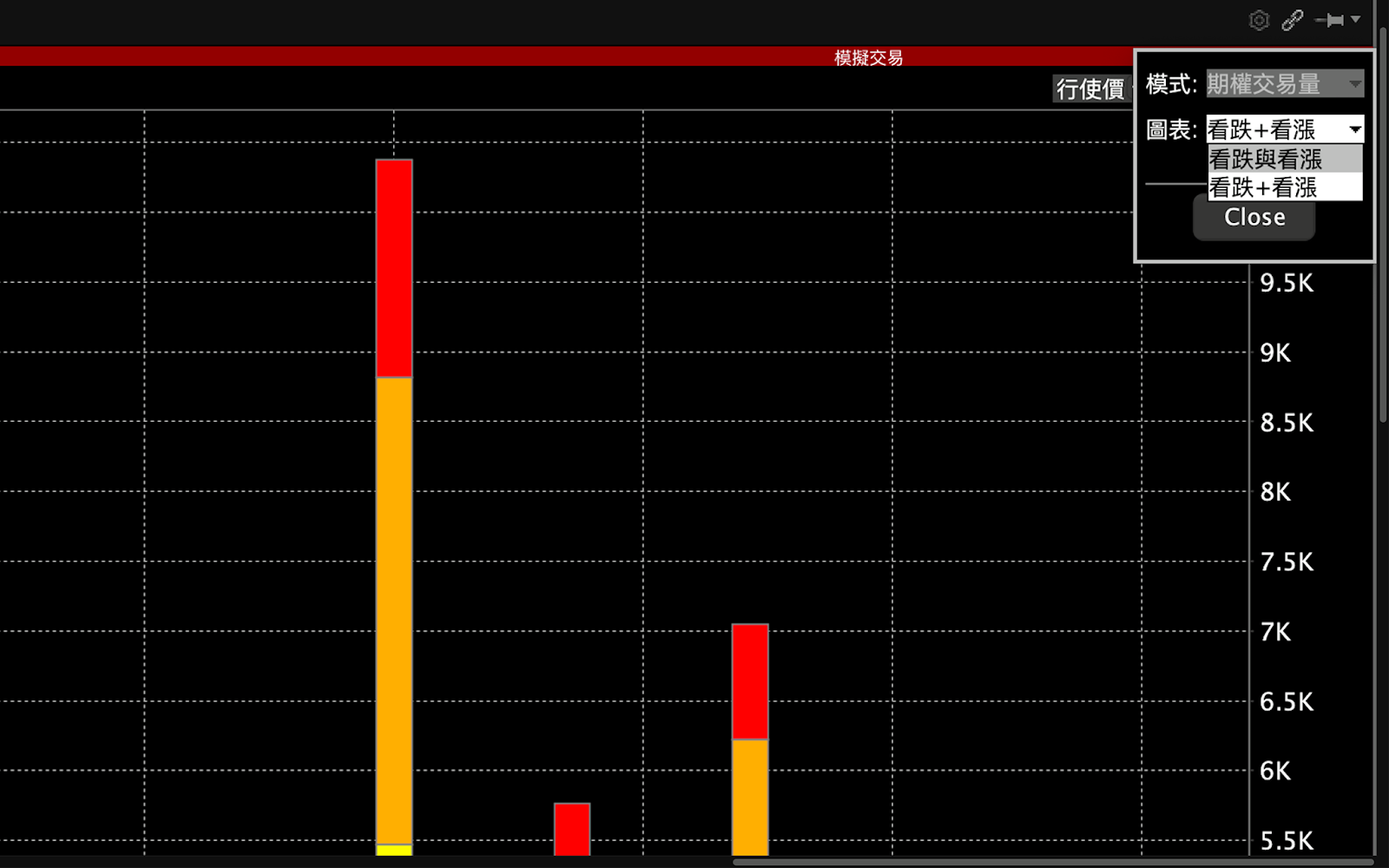
Task: Click the yellow segment of tallest bar
Action: tap(394, 850)
